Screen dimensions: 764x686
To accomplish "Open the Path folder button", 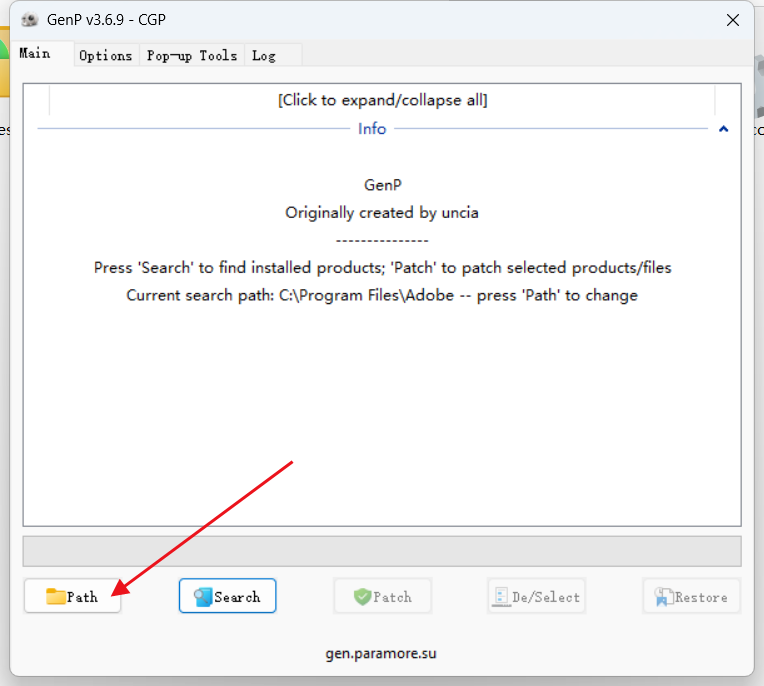I will pyautogui.click(x=73, y=596).
